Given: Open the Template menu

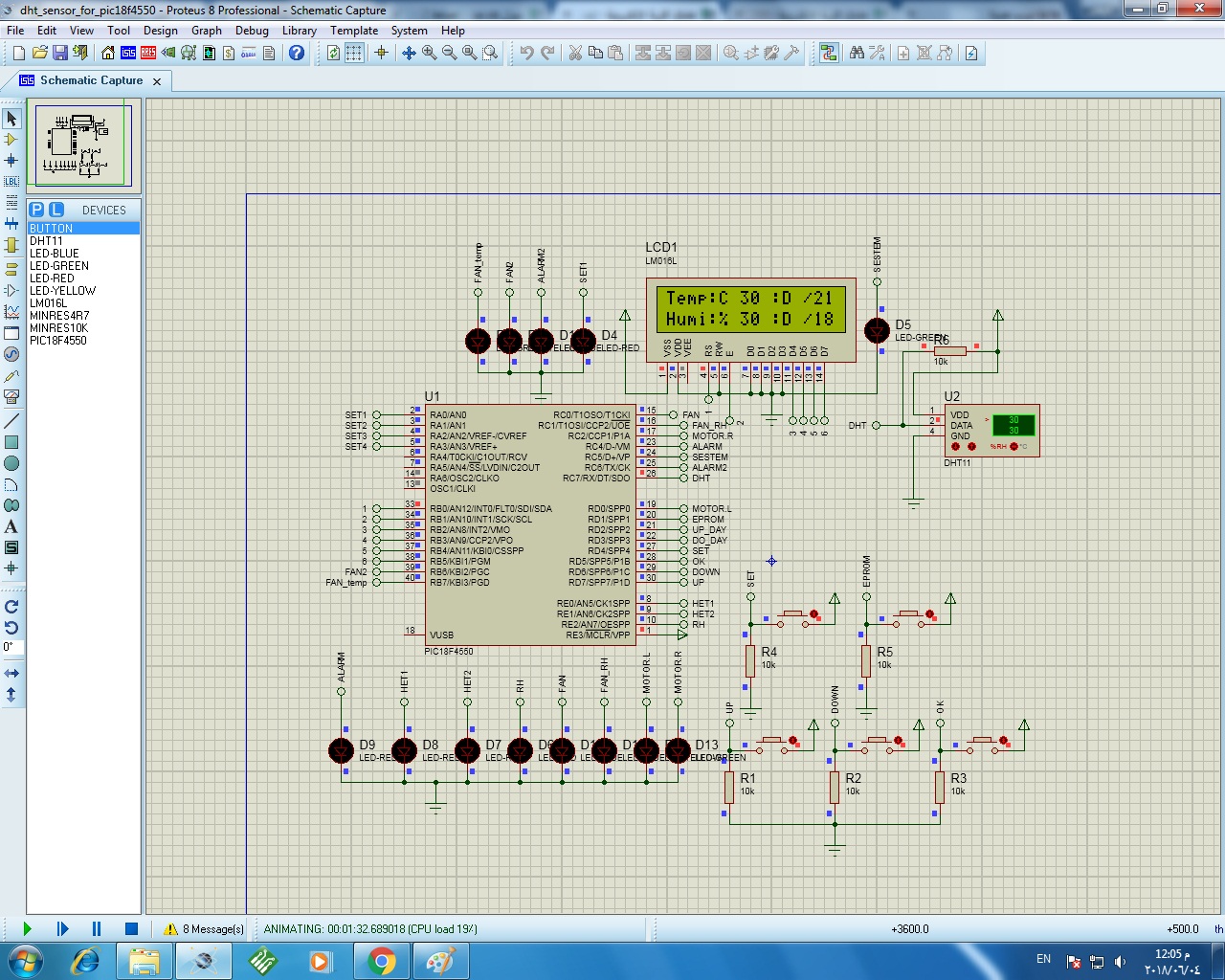Looking at the screenshot, I should (354, 31).
